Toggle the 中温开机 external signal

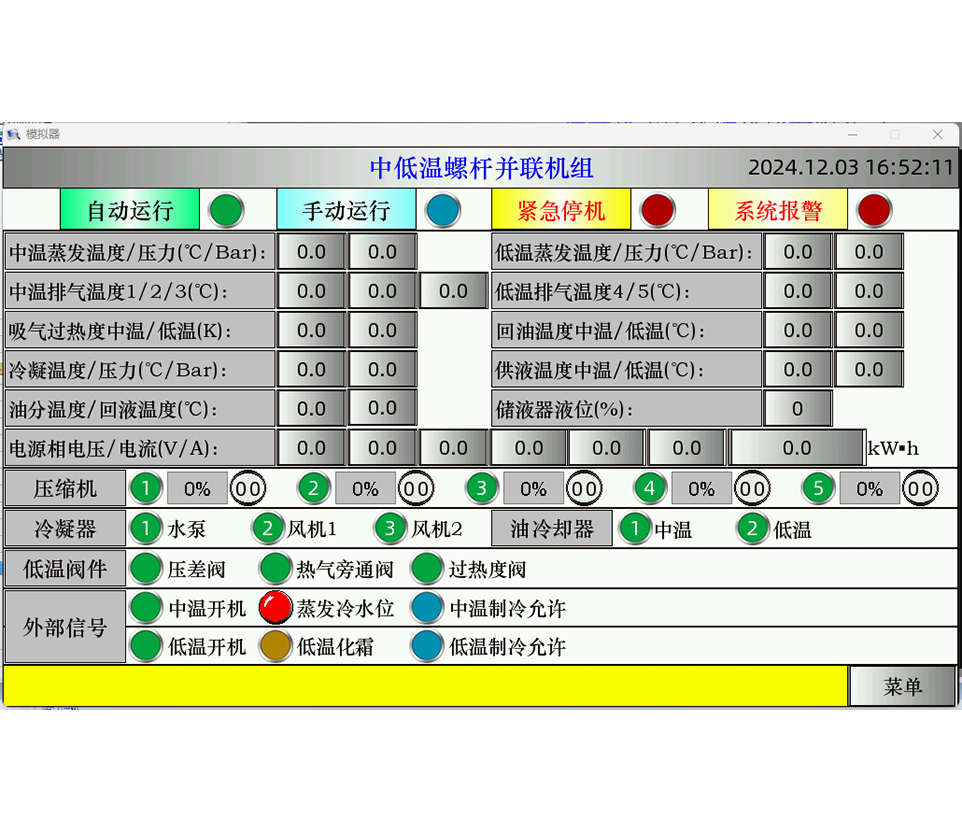coord(146,607)
